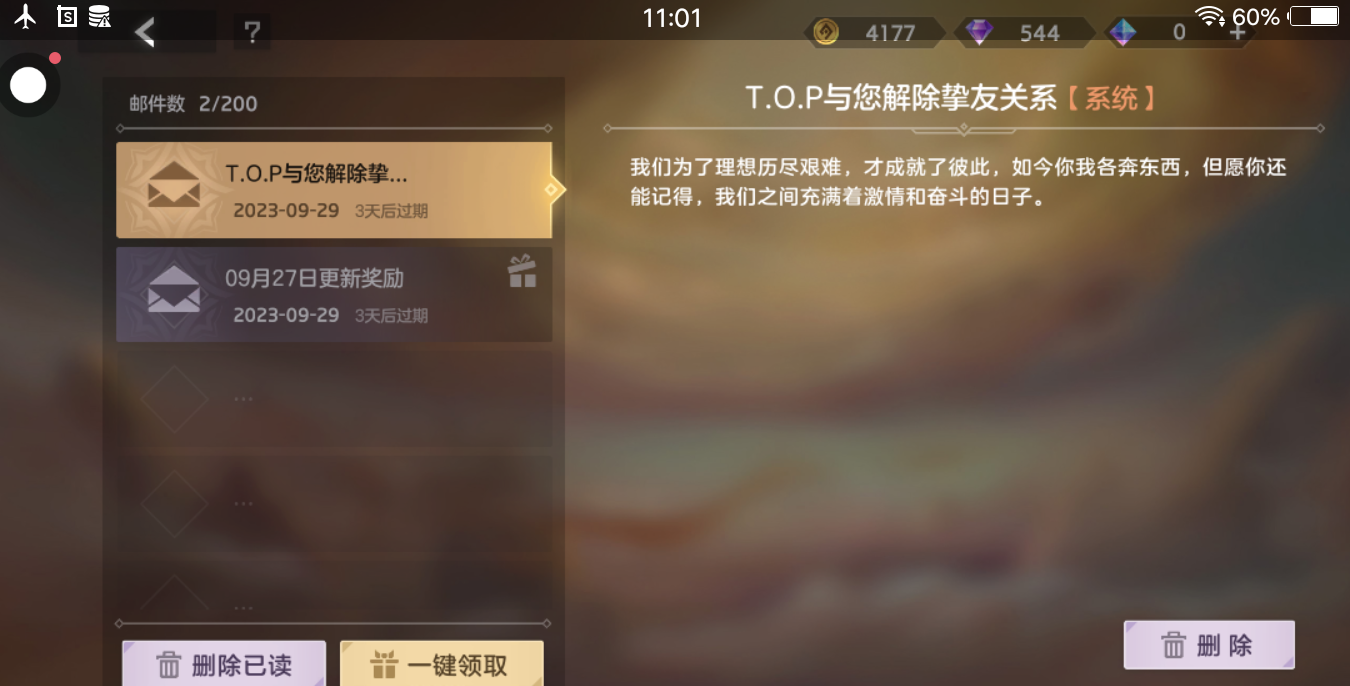1350x686 pixels.
Task: Tap the white floating record circle
Action: point(28,86)
